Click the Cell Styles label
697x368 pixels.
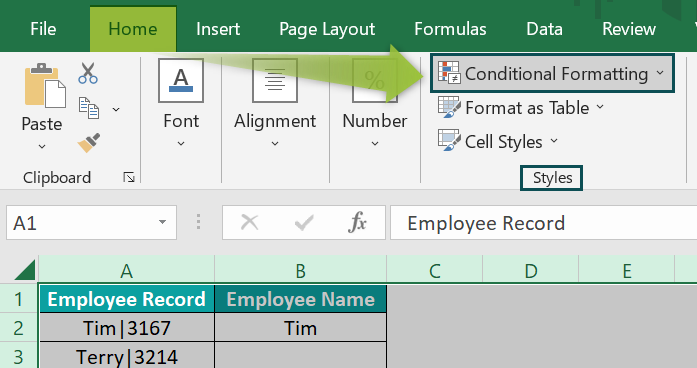point(504,142)
